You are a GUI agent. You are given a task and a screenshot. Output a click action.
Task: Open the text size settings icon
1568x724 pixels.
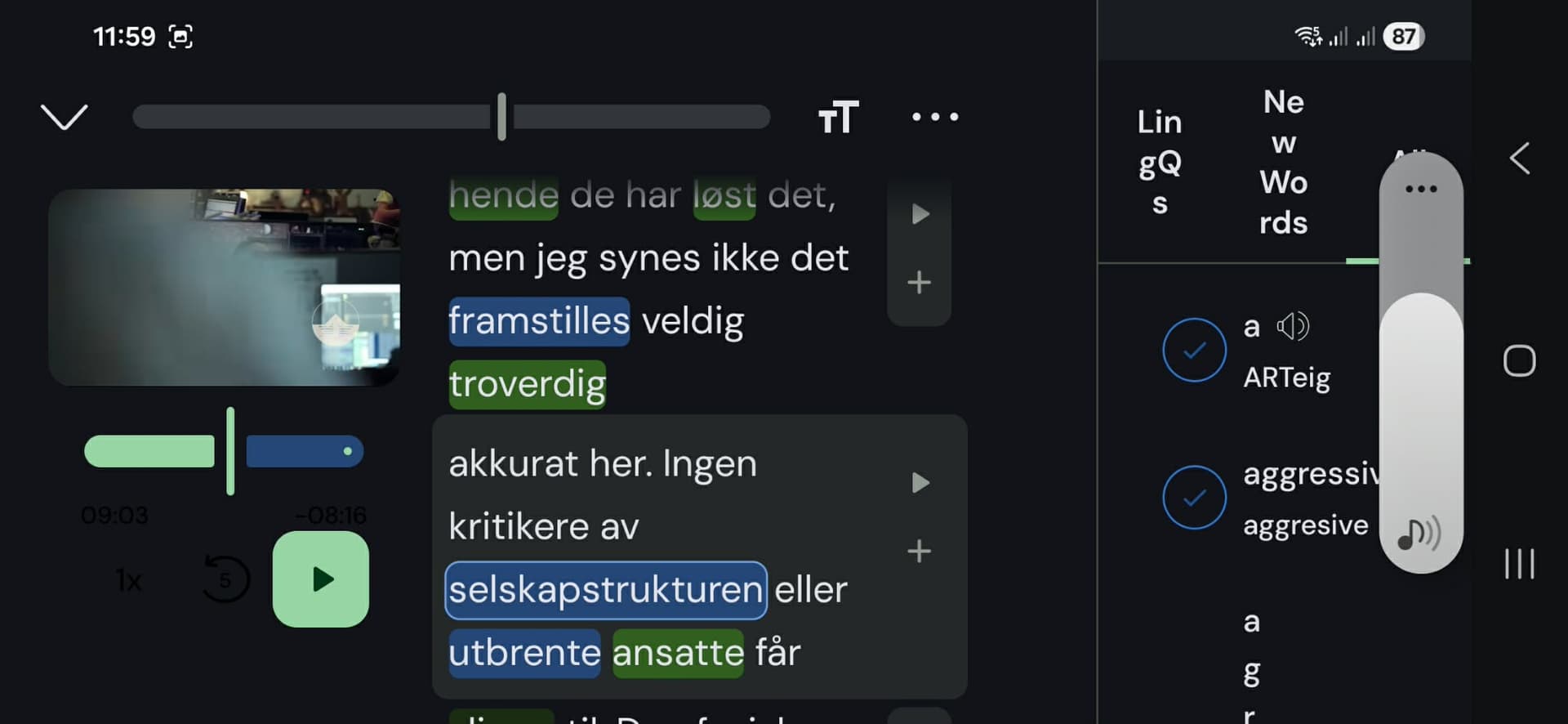click(838, 118)
